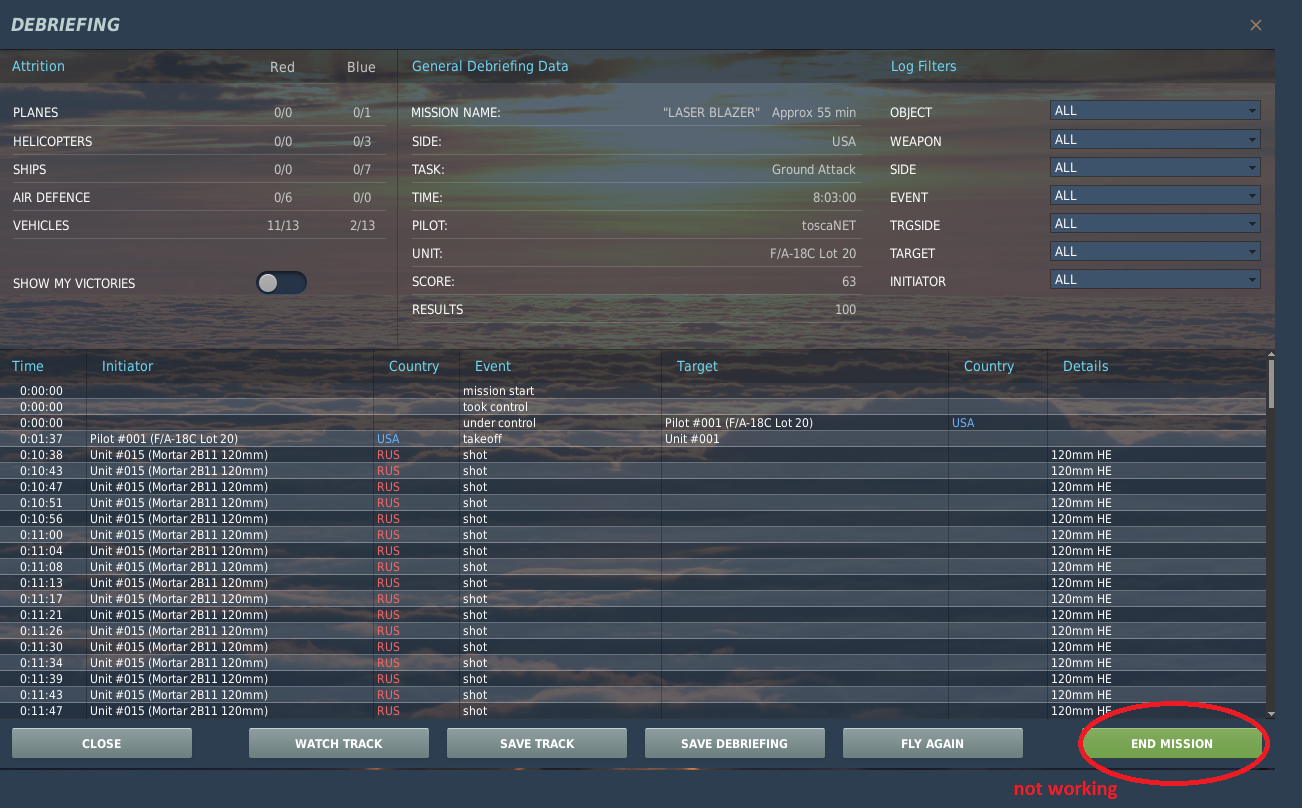Screen dimensions: 1302x808
Task: Click the event log scrollbar thumb
Action: tap(1271, 383)
